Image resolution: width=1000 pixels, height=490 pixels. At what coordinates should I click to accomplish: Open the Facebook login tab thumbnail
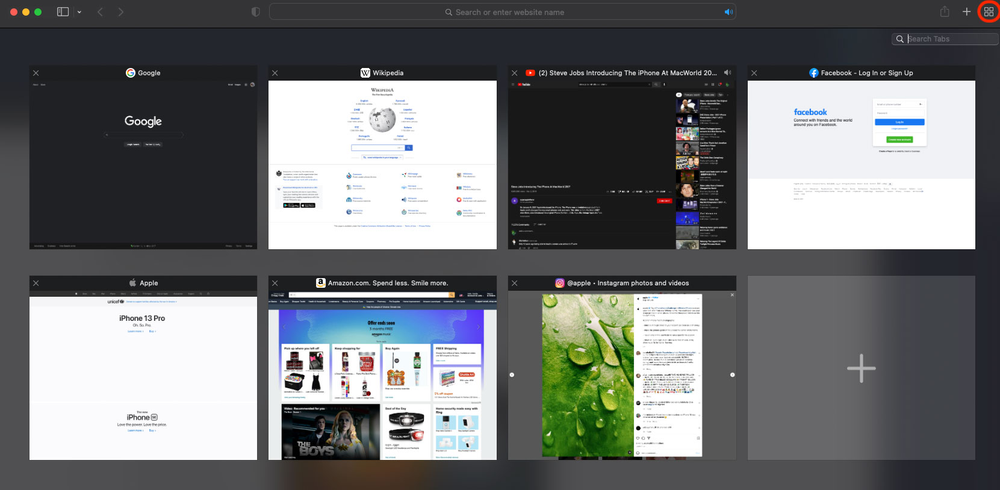click(862, 165)
